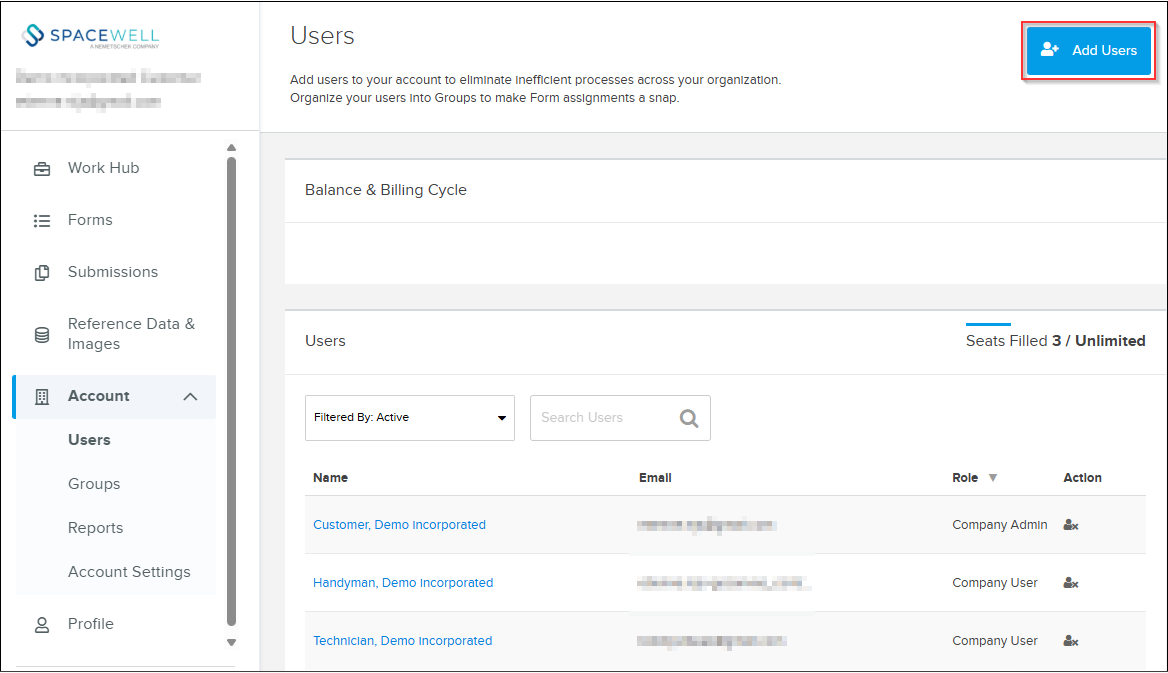Collapse the Account menu chevron

190,396
